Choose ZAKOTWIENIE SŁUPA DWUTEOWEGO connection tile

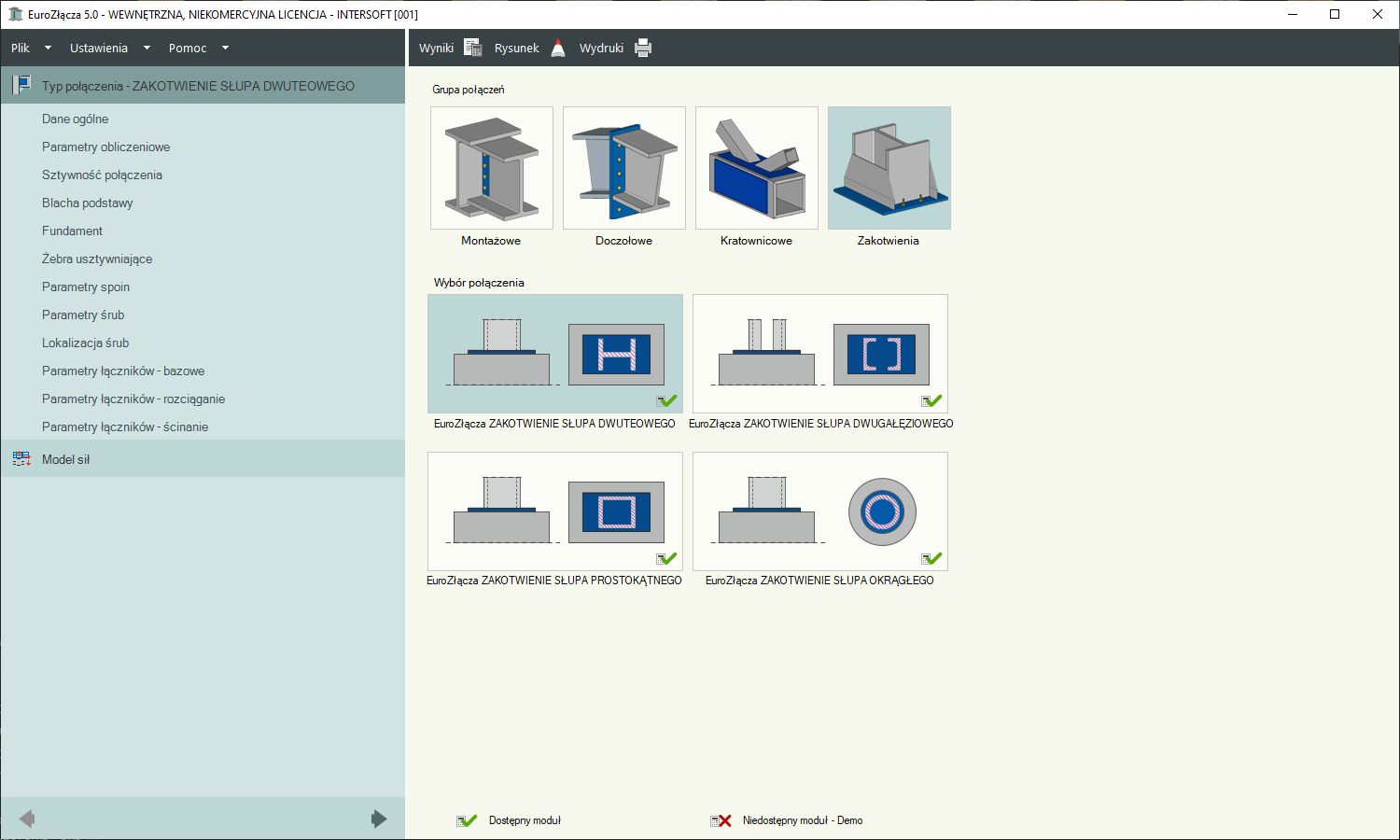click(x=555, y=354)
